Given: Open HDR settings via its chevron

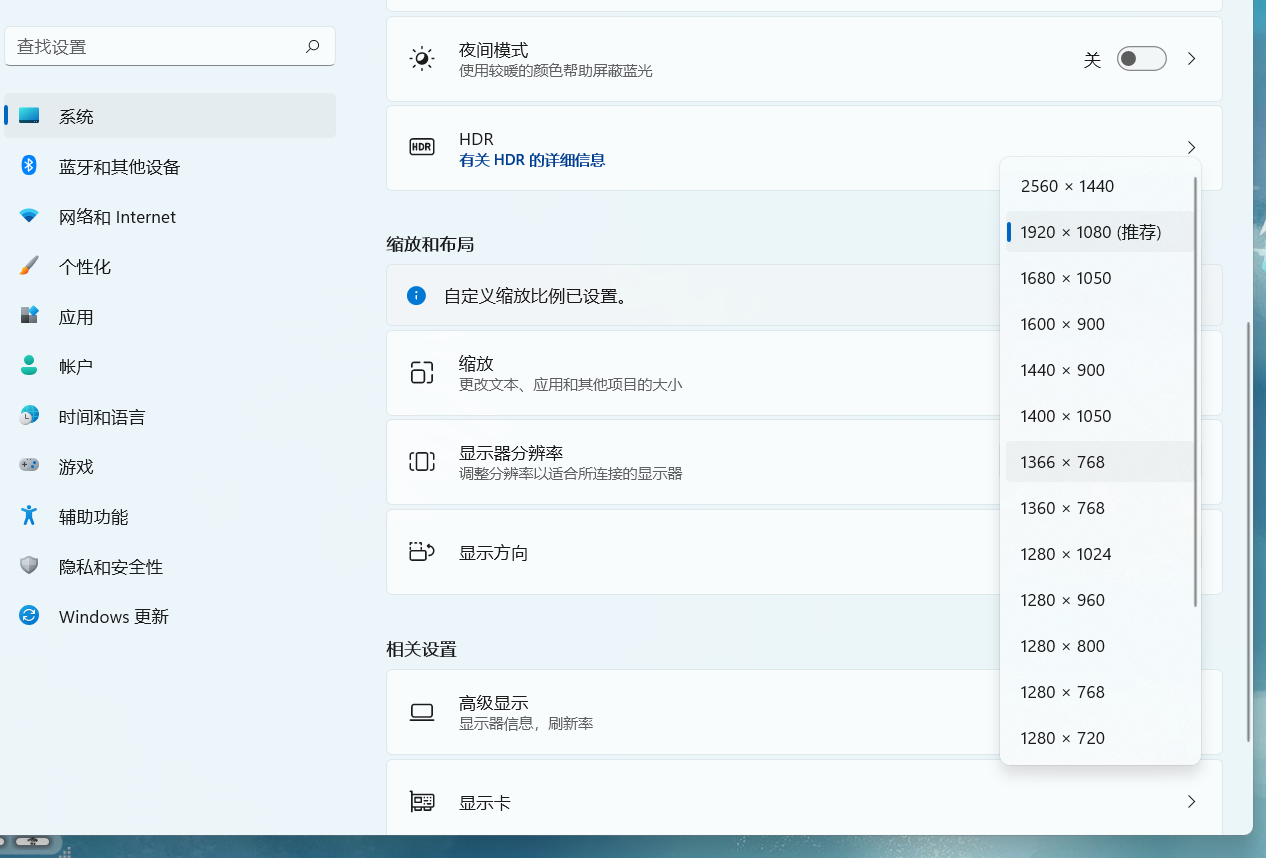Looking at the screenshot, I should pos(1192,148).
